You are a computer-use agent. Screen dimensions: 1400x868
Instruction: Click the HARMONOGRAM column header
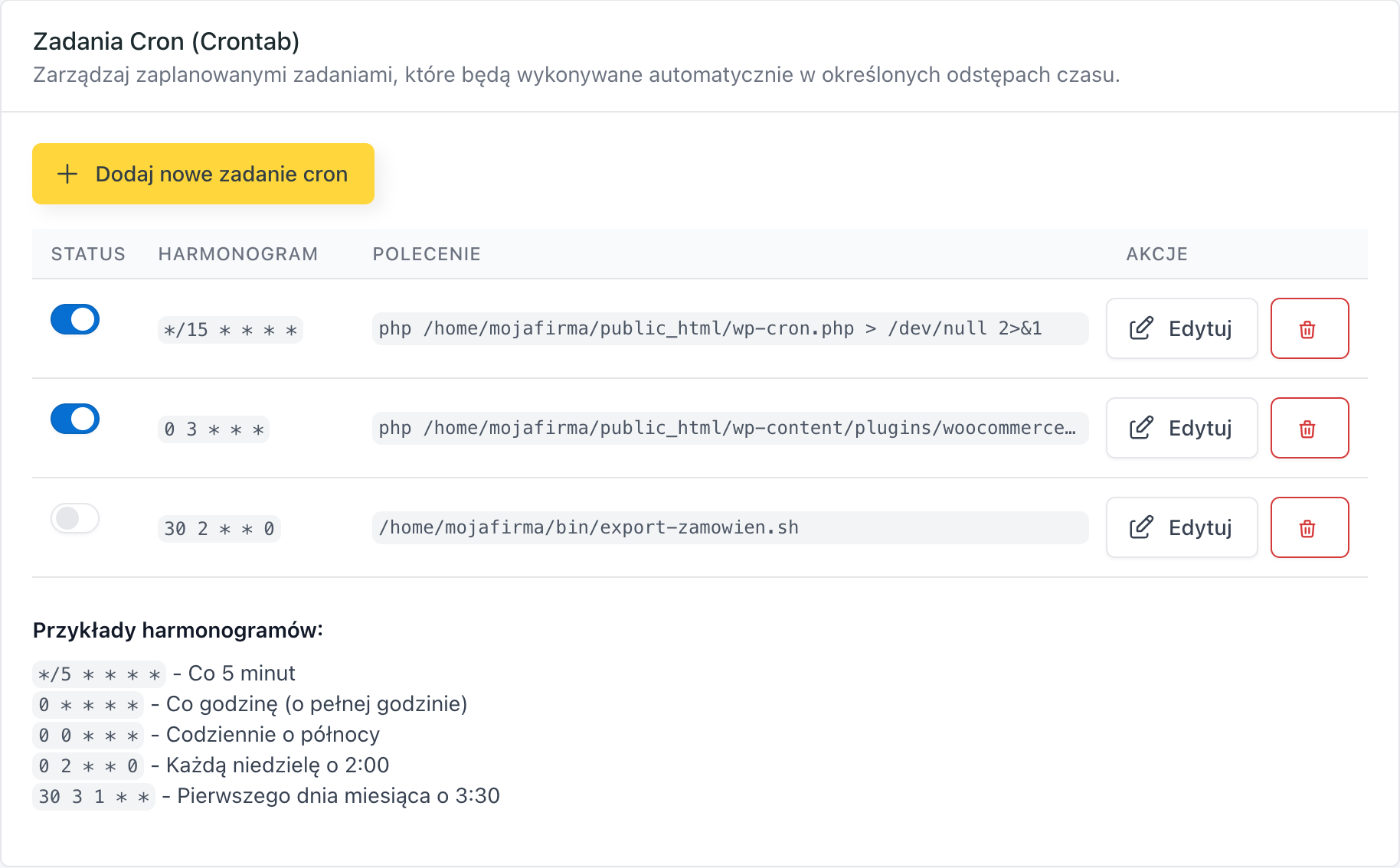238,254
